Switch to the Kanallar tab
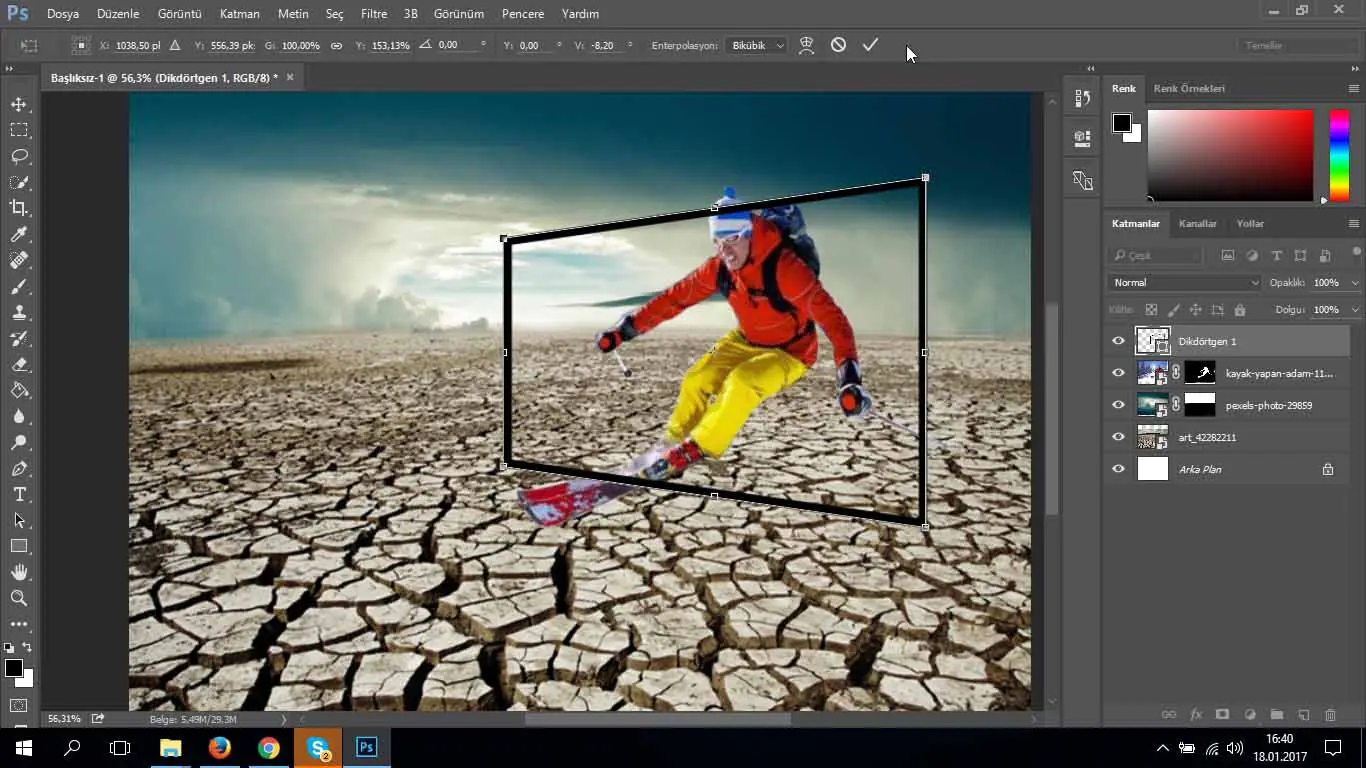Screen dimensions: 1366x768 (1197, 224)
